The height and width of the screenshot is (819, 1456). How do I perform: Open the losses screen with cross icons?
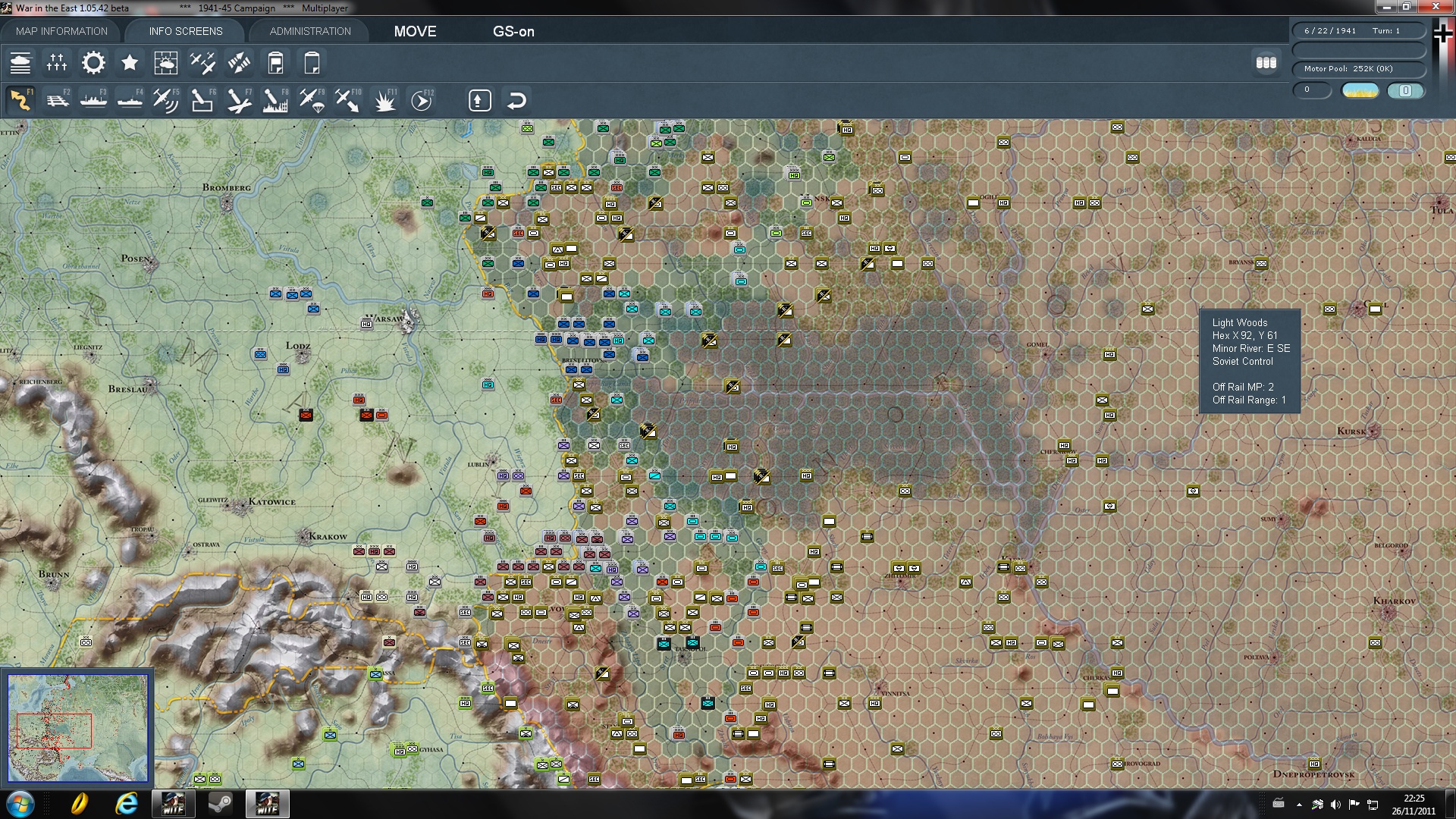click(x=57, y=63)
